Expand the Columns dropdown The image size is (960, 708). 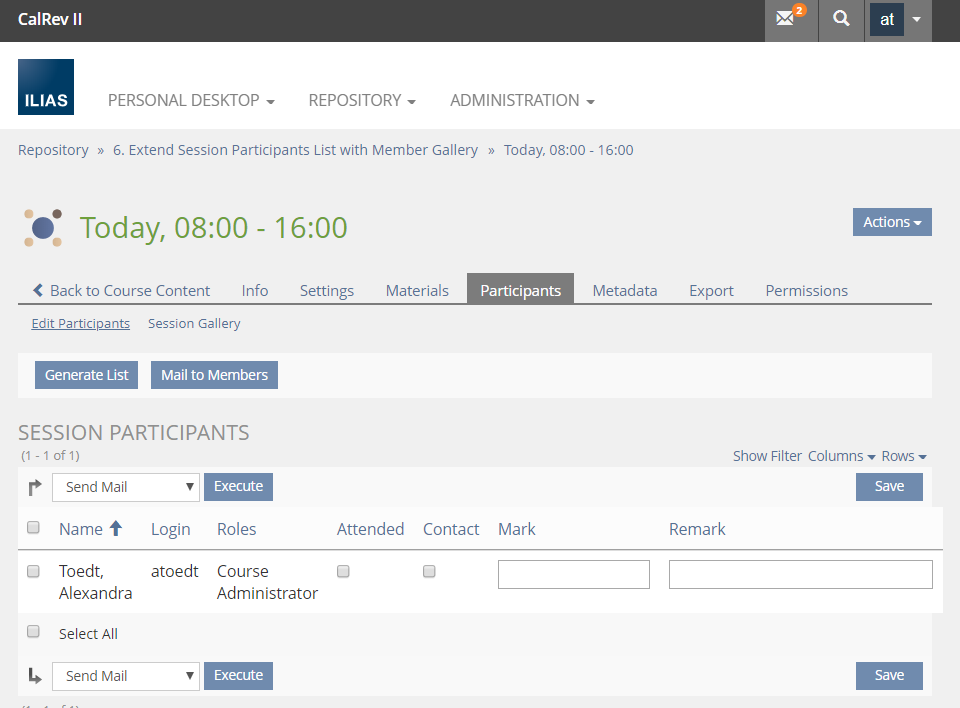841,456
